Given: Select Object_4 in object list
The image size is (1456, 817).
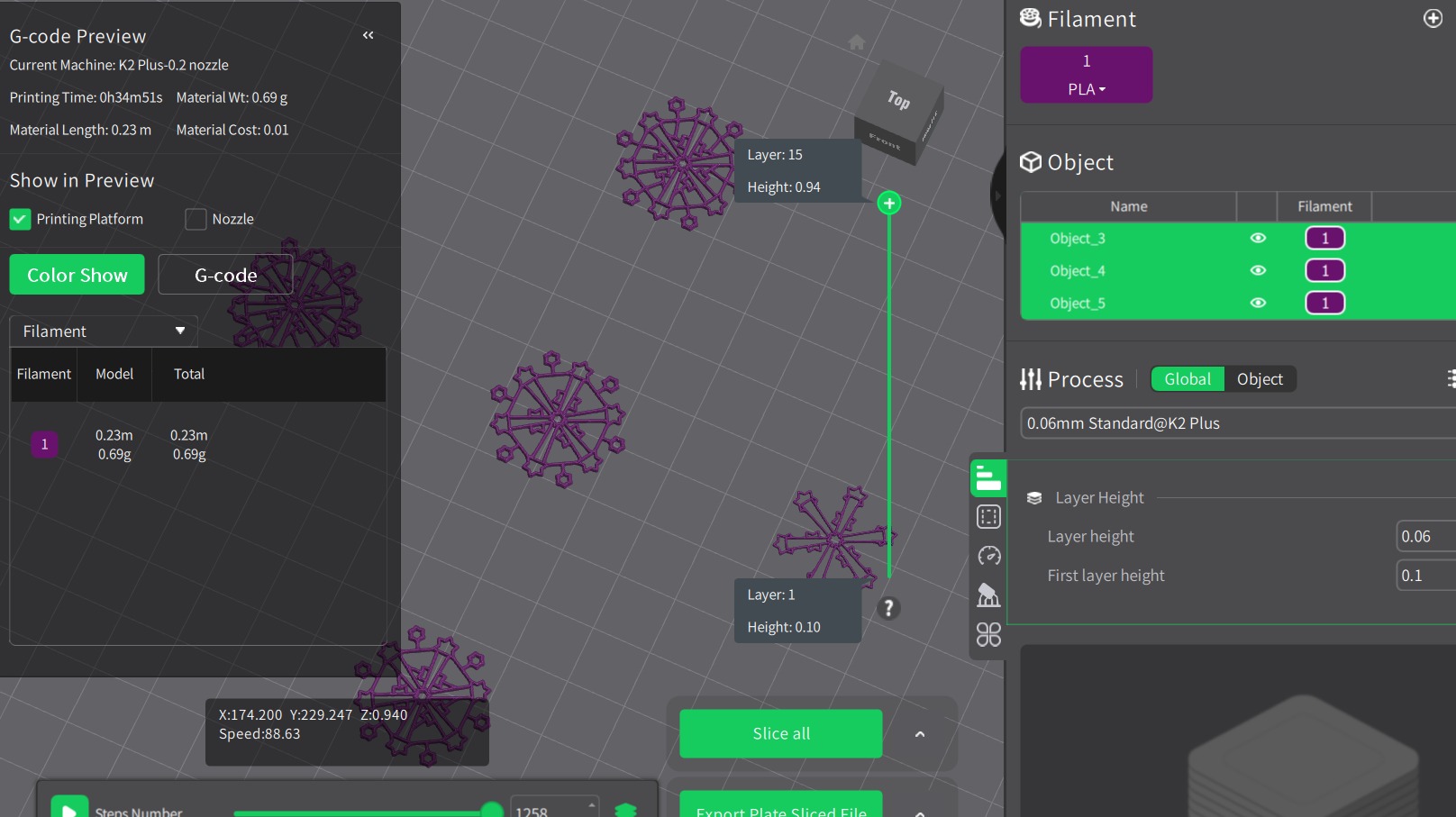Looking at the screenshot, I should click(1078, 271).
